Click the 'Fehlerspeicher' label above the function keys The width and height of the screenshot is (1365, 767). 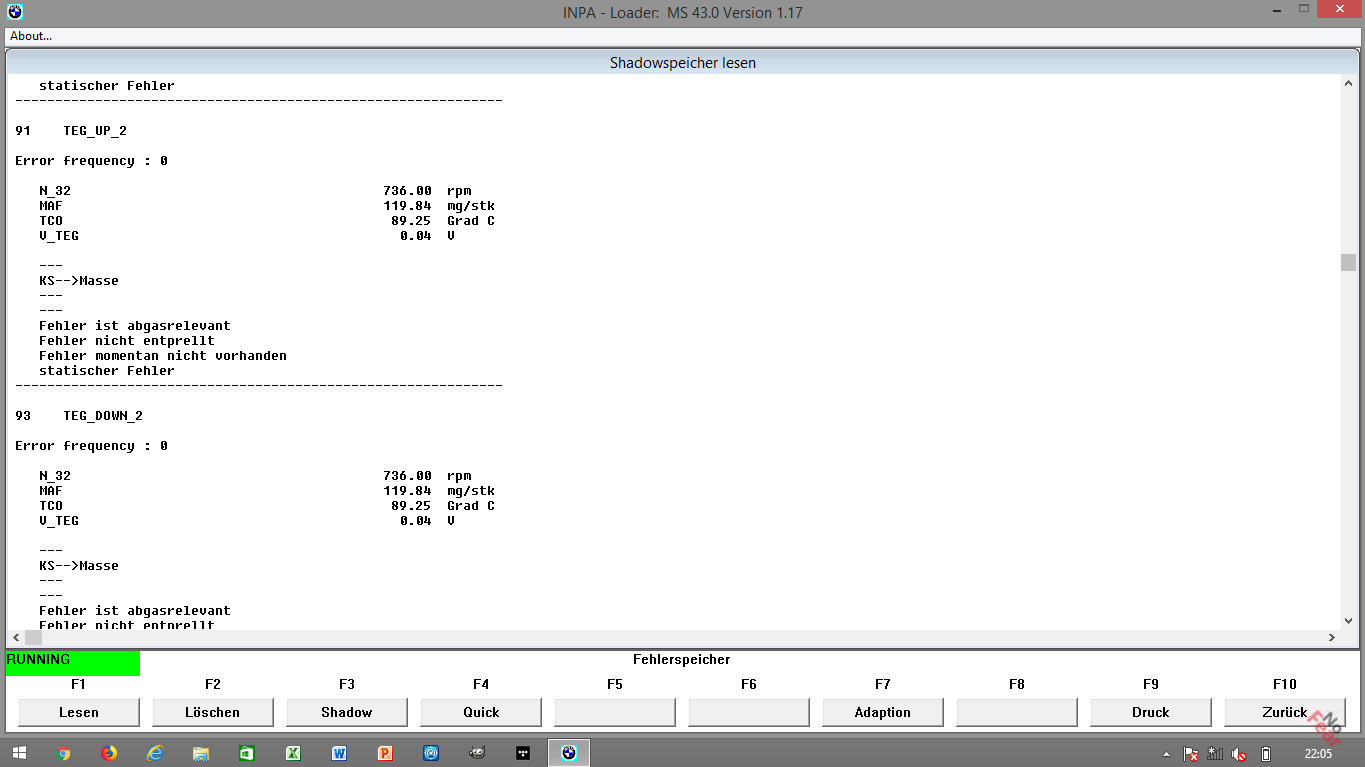(682, 660)
